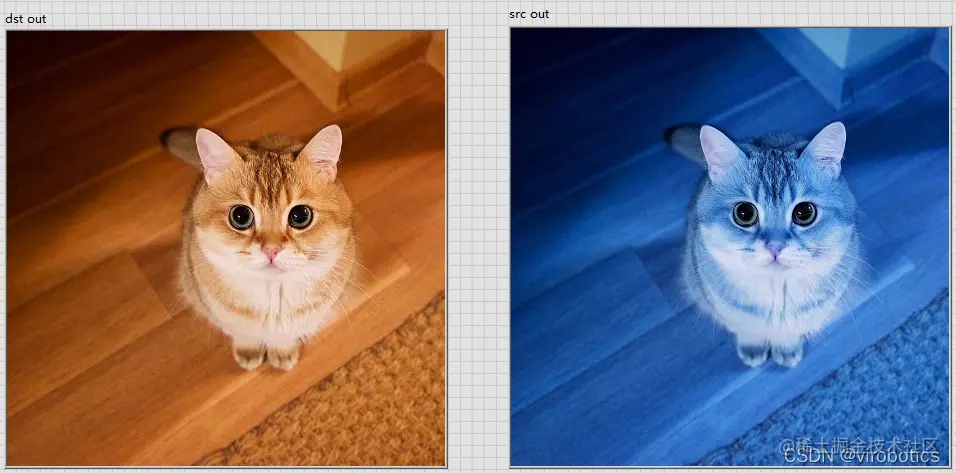Click the blue-tinted cat image in src out
Viewport: 956px width, 473px height.
point(730,247)
